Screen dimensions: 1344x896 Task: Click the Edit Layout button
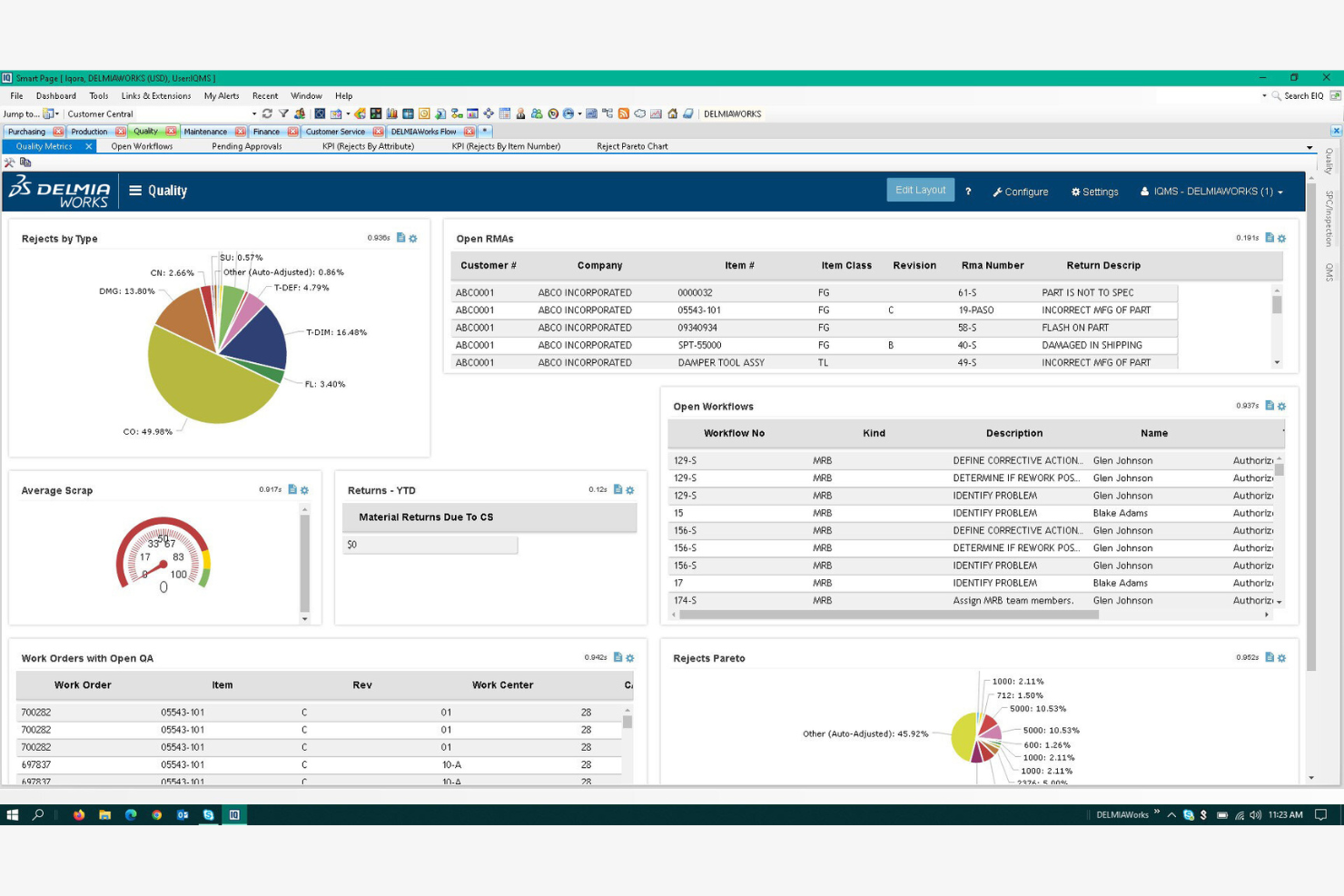[920, 190]
